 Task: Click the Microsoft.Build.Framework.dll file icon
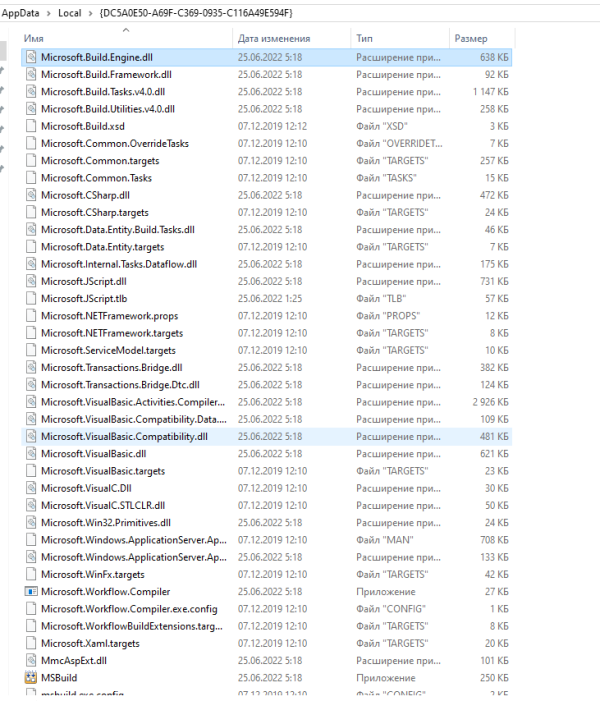[31, 74]
